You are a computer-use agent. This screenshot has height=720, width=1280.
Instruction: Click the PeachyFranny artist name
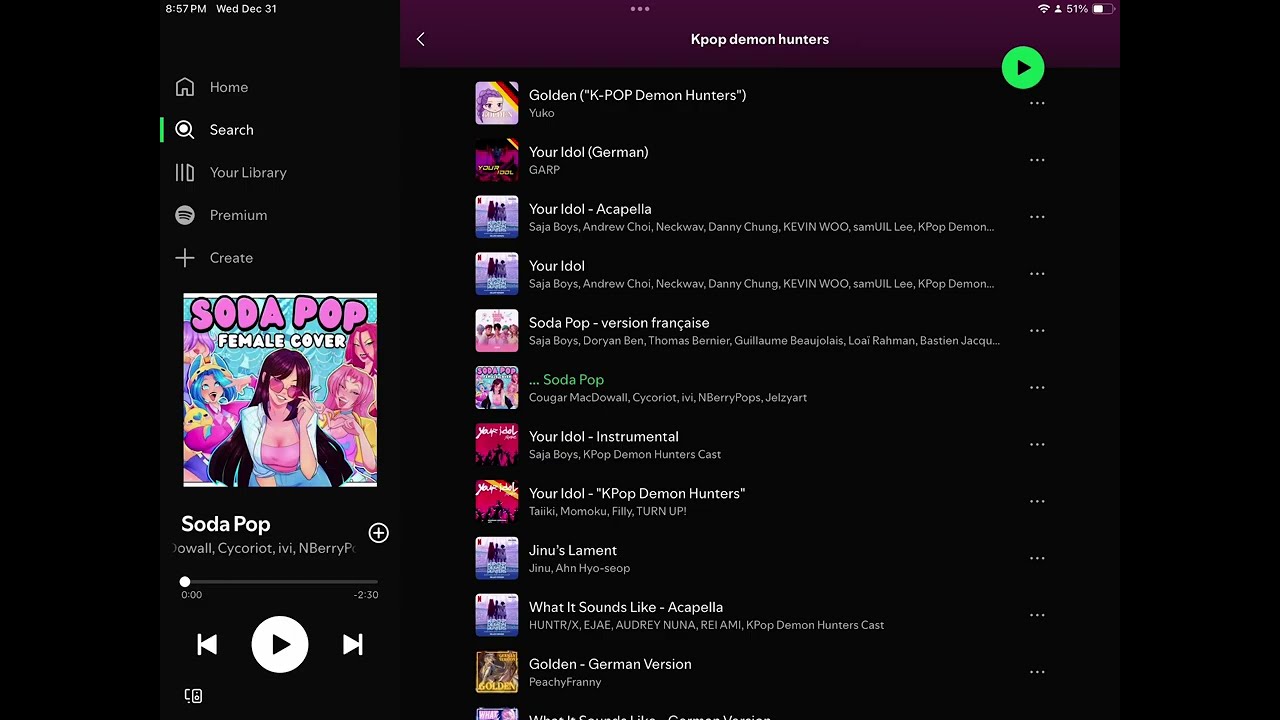[565, 682]
